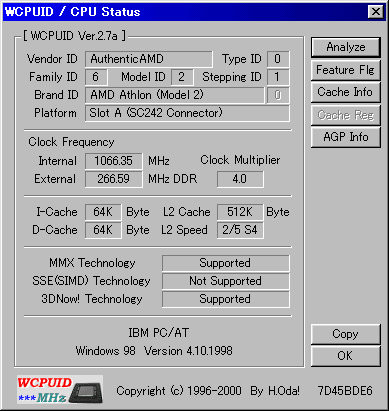Viewport: 389px width, 411px height.
Task: Click the IBM PC/AT text
Action: pyautogui.click(x=159, y=333)
